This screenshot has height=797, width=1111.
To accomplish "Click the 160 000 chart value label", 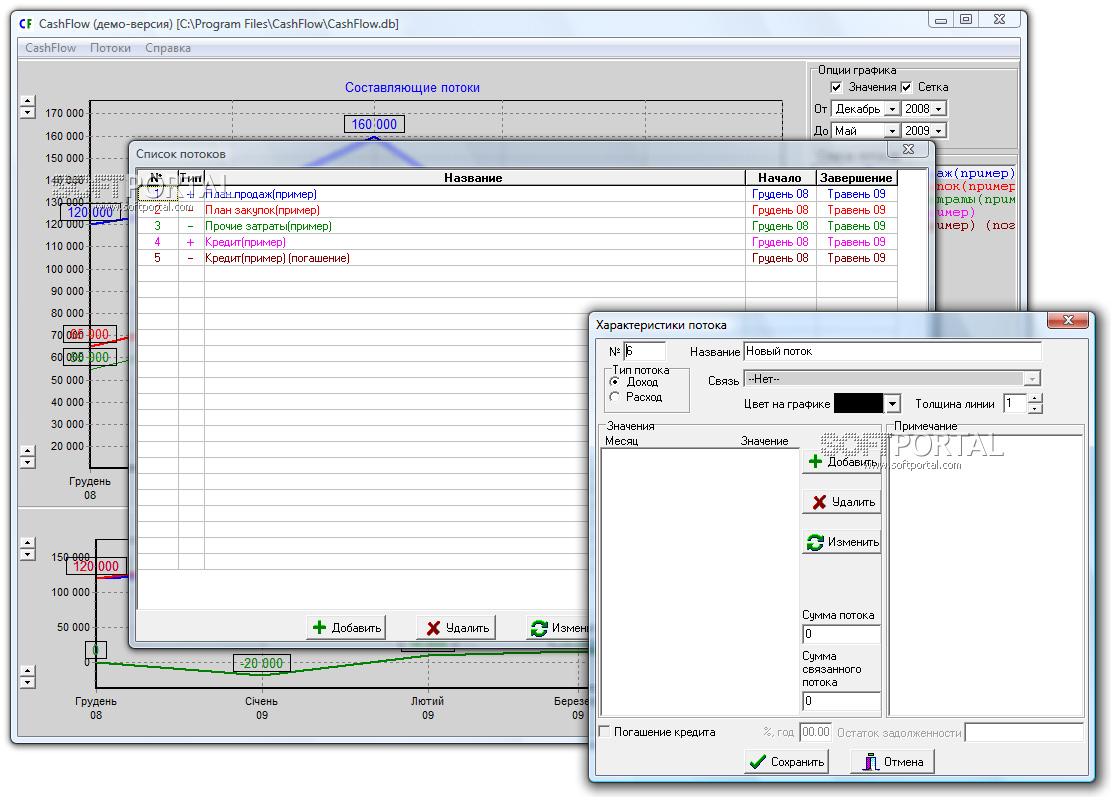I will pyautogui.click(x=374, y=125).
